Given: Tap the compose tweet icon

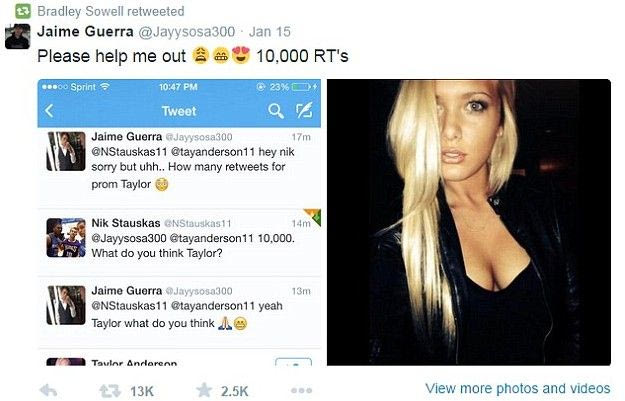Looking at the screenshot, I should click(304, 110).
